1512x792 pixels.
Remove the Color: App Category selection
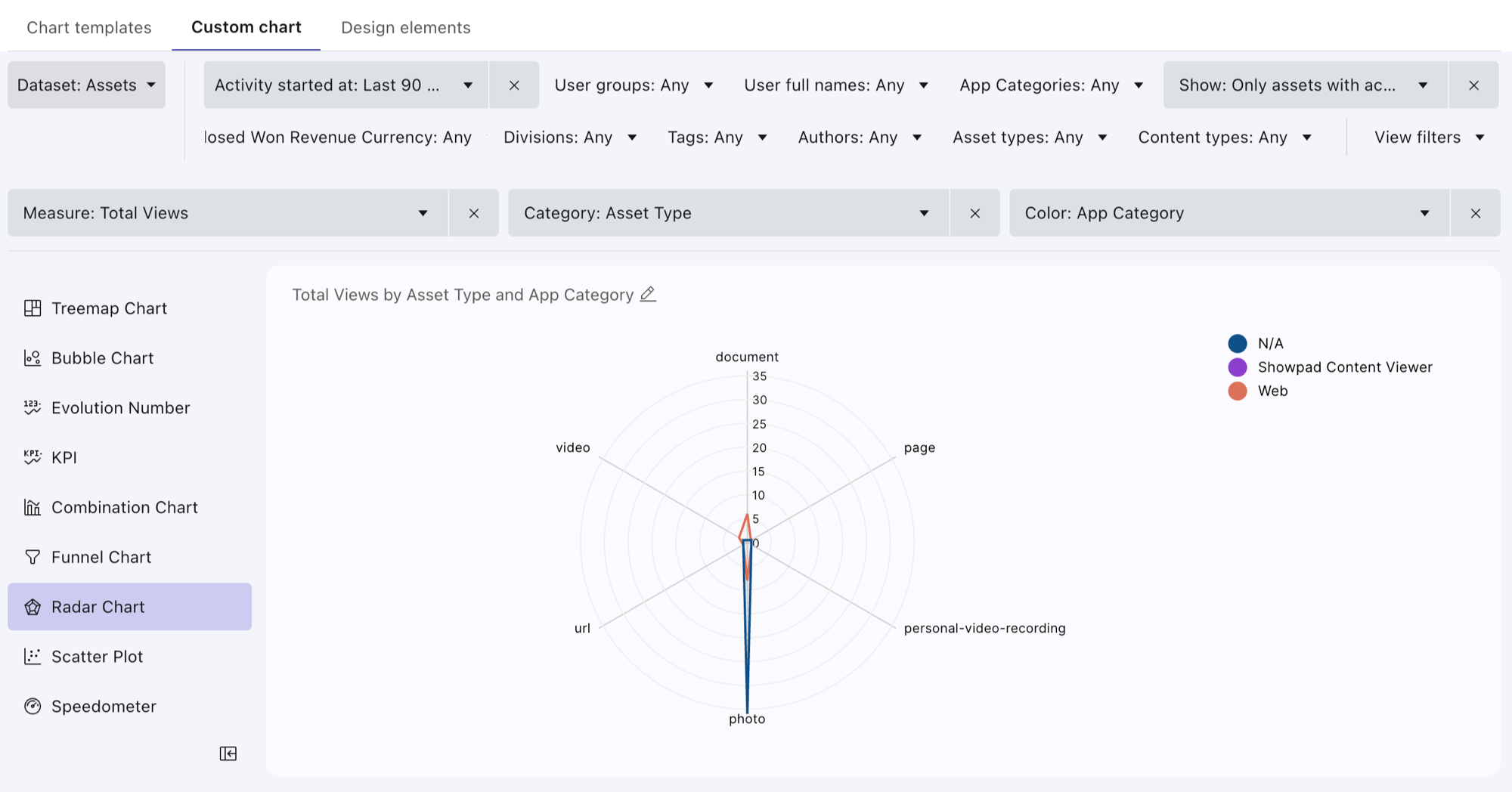click(x=1475, y=213)
